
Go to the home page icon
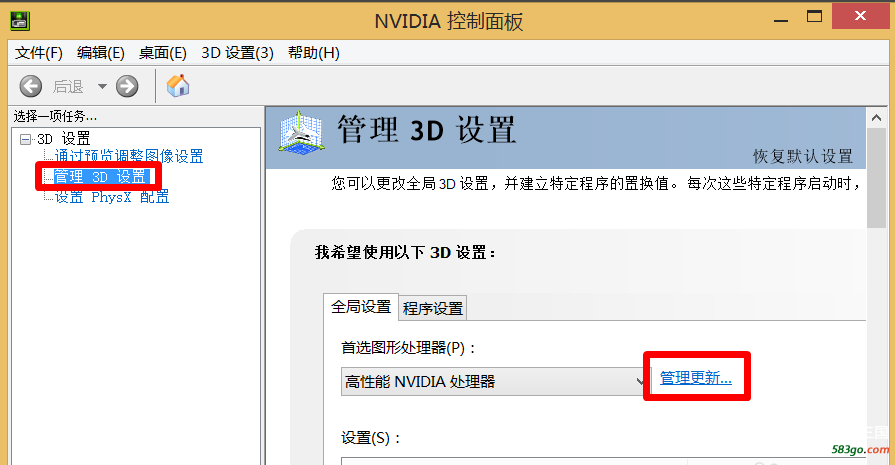click(178, 86)
